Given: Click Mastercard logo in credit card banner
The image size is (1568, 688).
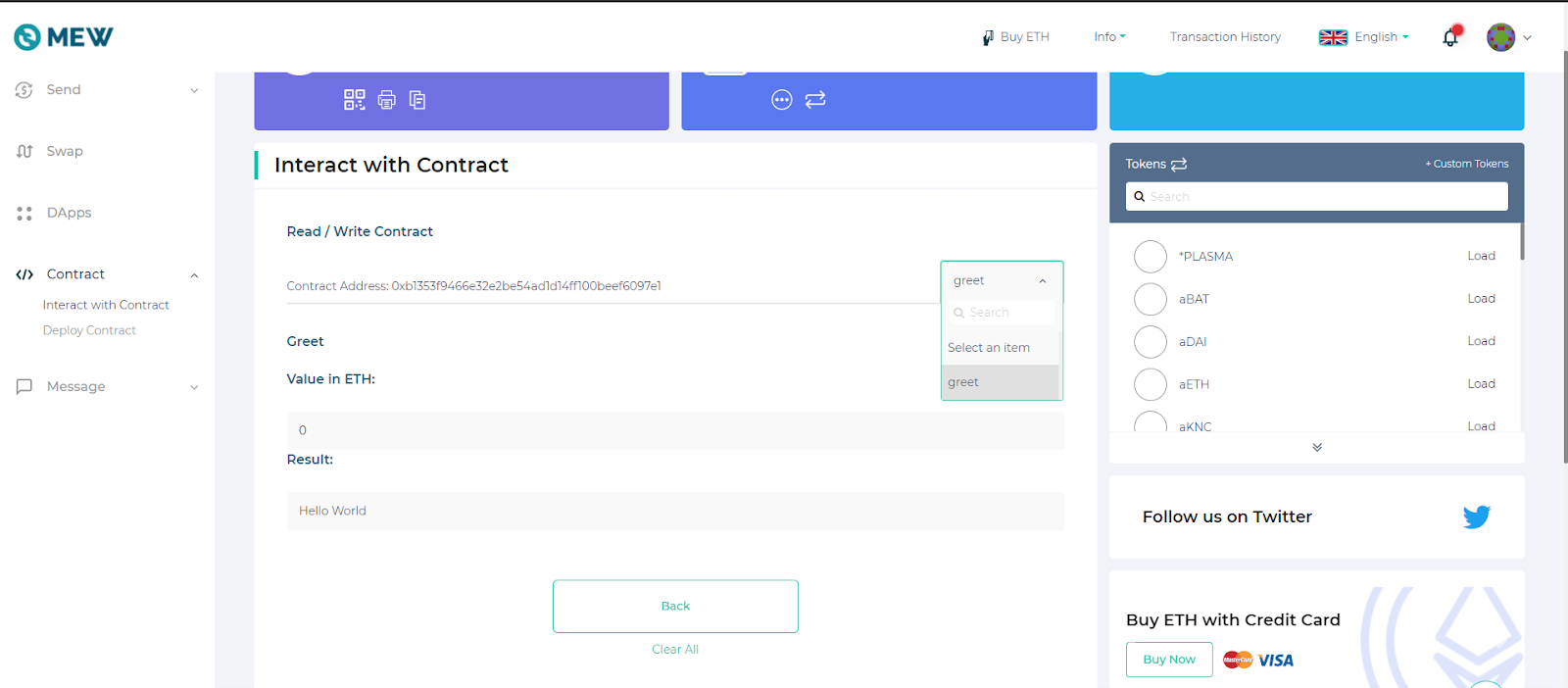Looking at the screenshot, I should (1238, 660).
